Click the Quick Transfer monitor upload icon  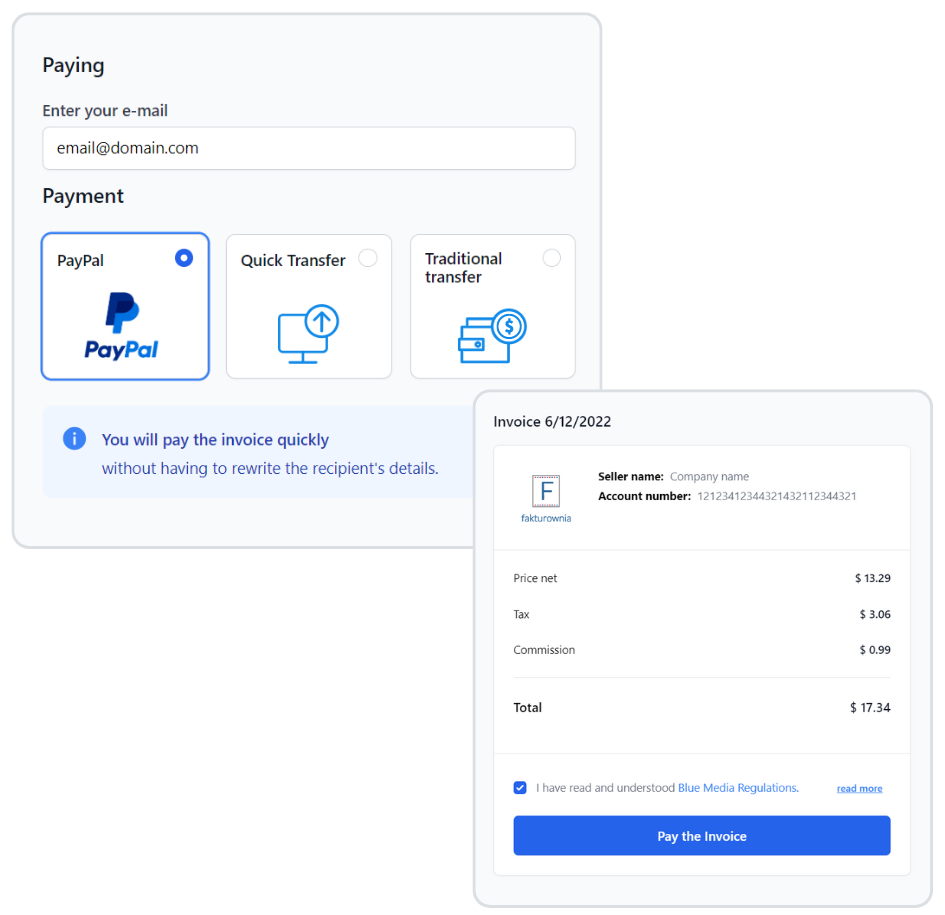click(308, 334)
